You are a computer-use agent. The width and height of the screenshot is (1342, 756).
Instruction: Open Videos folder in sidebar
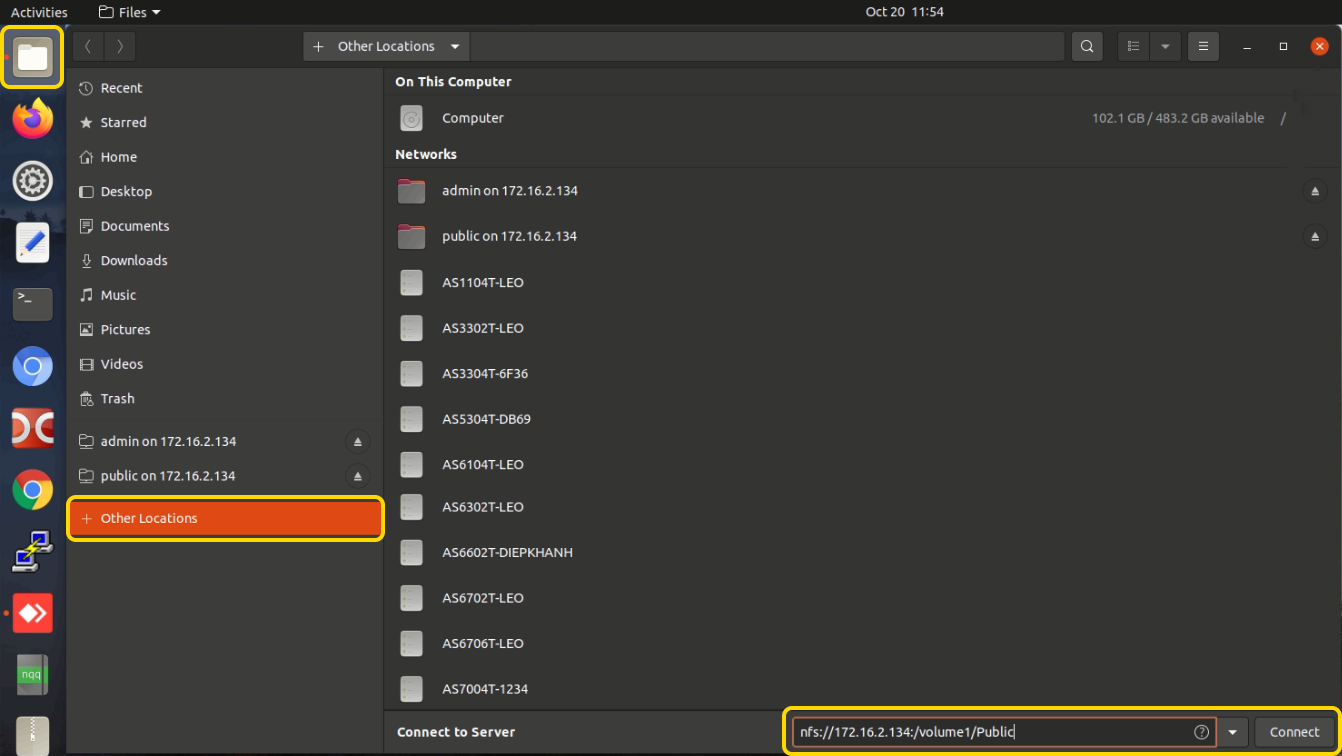pos(225,364)
